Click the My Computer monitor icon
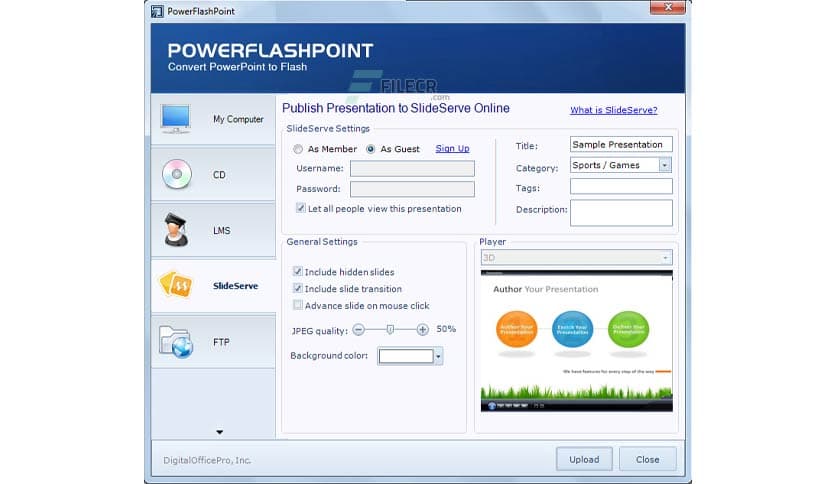 [x=175, y=118]
